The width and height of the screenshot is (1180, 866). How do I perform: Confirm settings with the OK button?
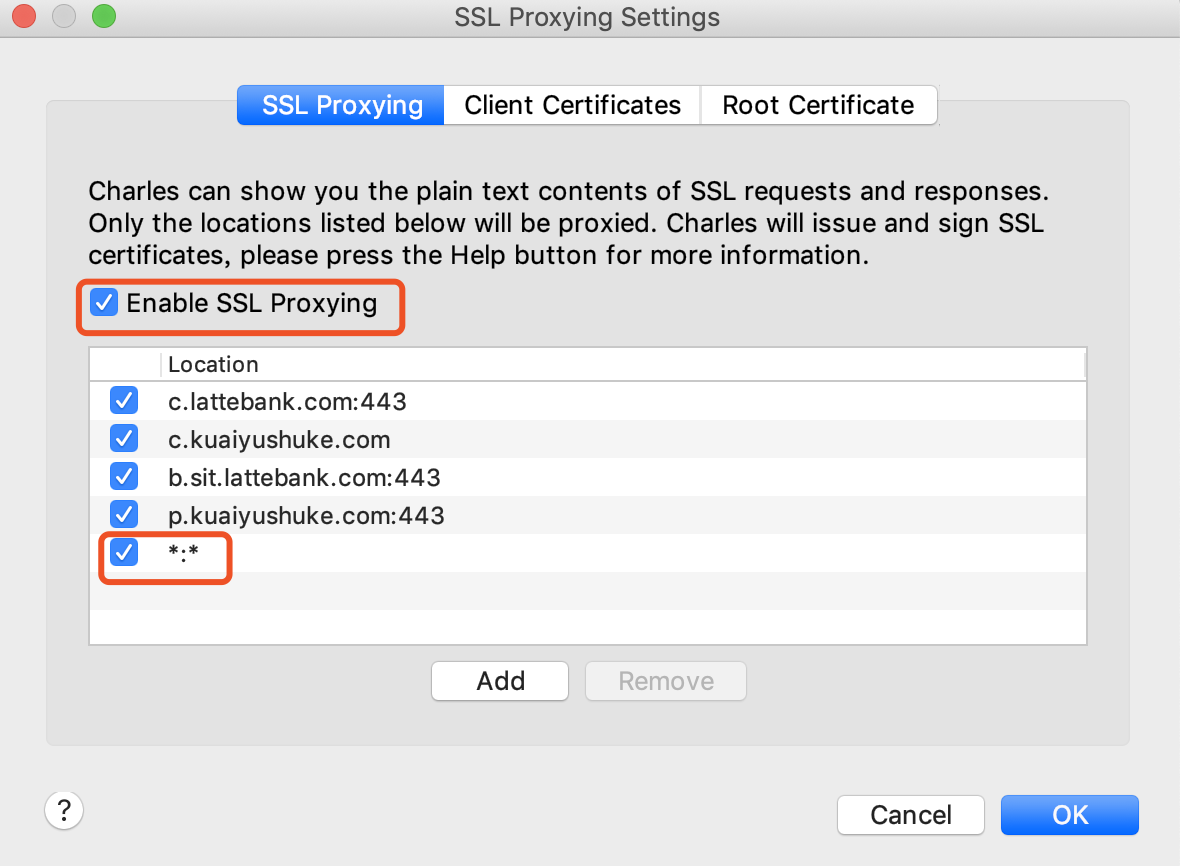[x=1069, y=815]
